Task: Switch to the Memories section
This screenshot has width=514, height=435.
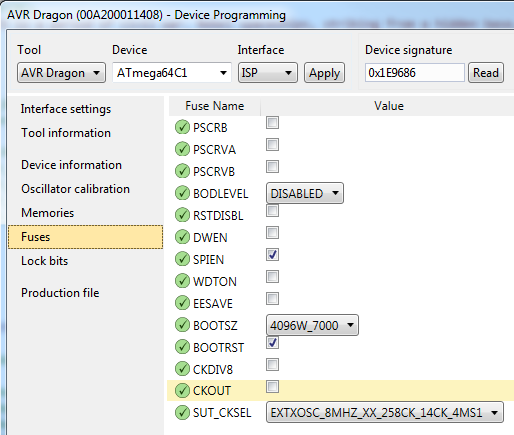Action: 48,213
